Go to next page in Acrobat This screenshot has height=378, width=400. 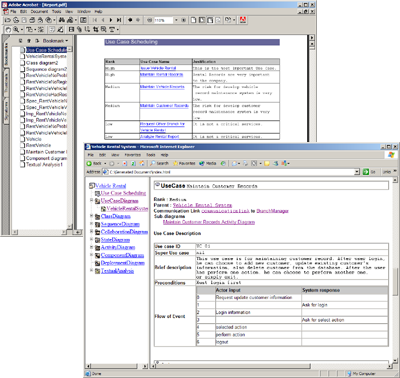click(x=111, y=20)
